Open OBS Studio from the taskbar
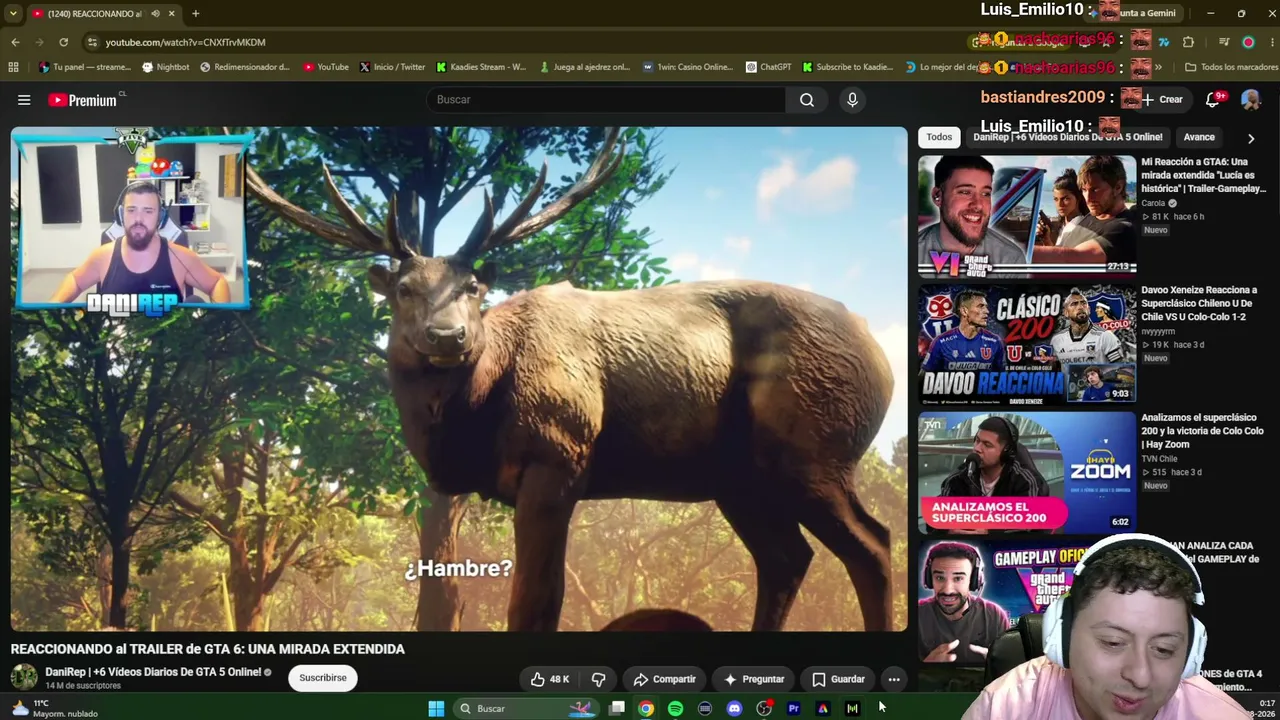1280x720 pixels. (764, 708)
